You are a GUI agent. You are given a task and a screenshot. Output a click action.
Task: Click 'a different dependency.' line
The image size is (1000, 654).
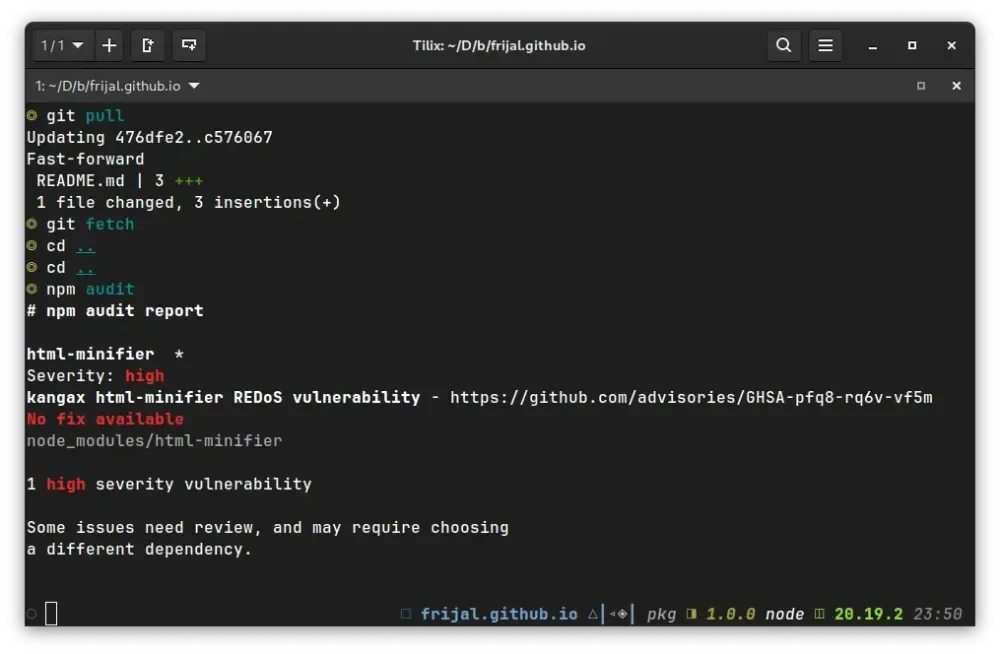click(140, 549)
